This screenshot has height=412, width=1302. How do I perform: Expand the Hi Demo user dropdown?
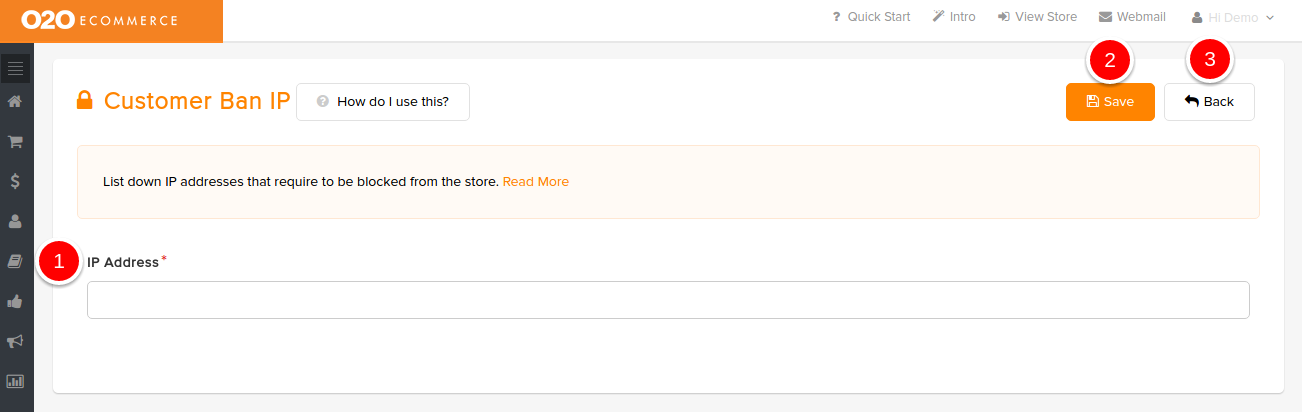pyautogui.click(x=1232, y=17)
